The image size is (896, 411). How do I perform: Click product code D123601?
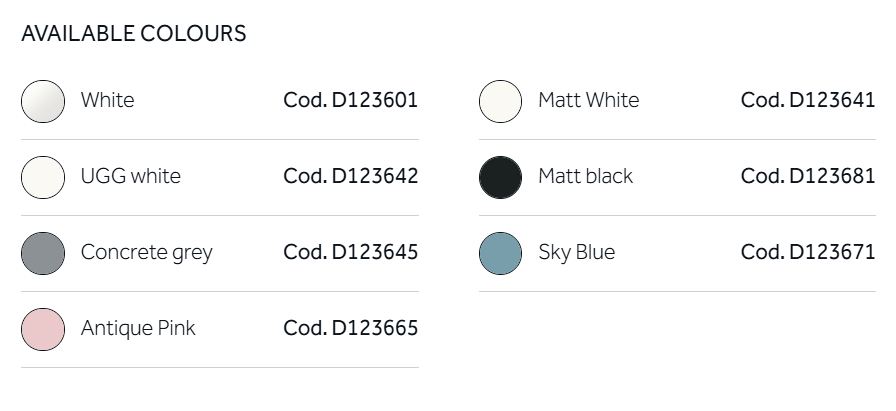(x=350, y=100)
